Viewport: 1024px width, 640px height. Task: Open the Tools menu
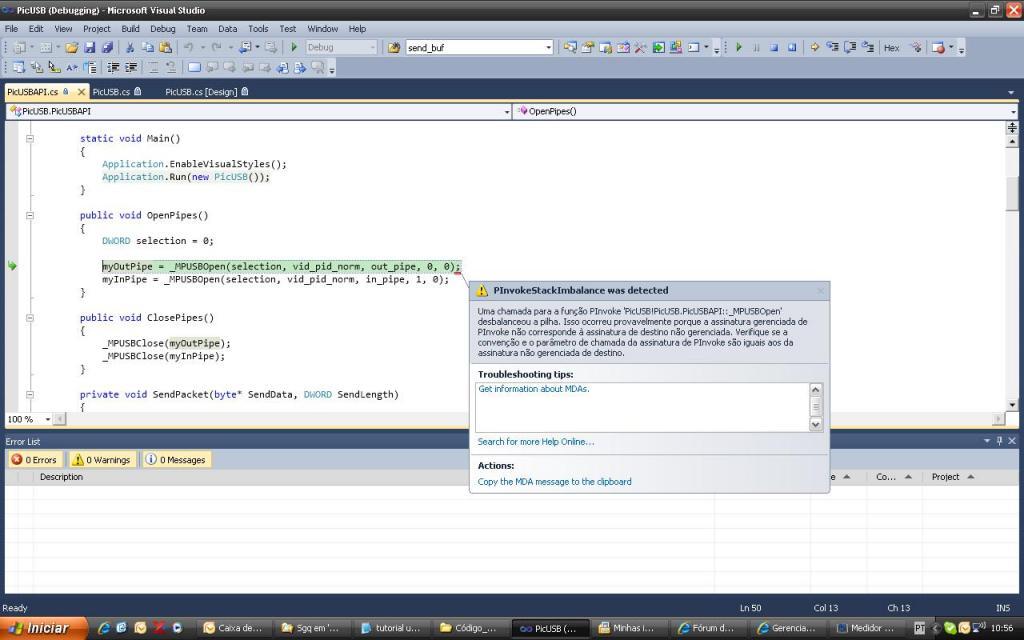click(x=258, y=29)
